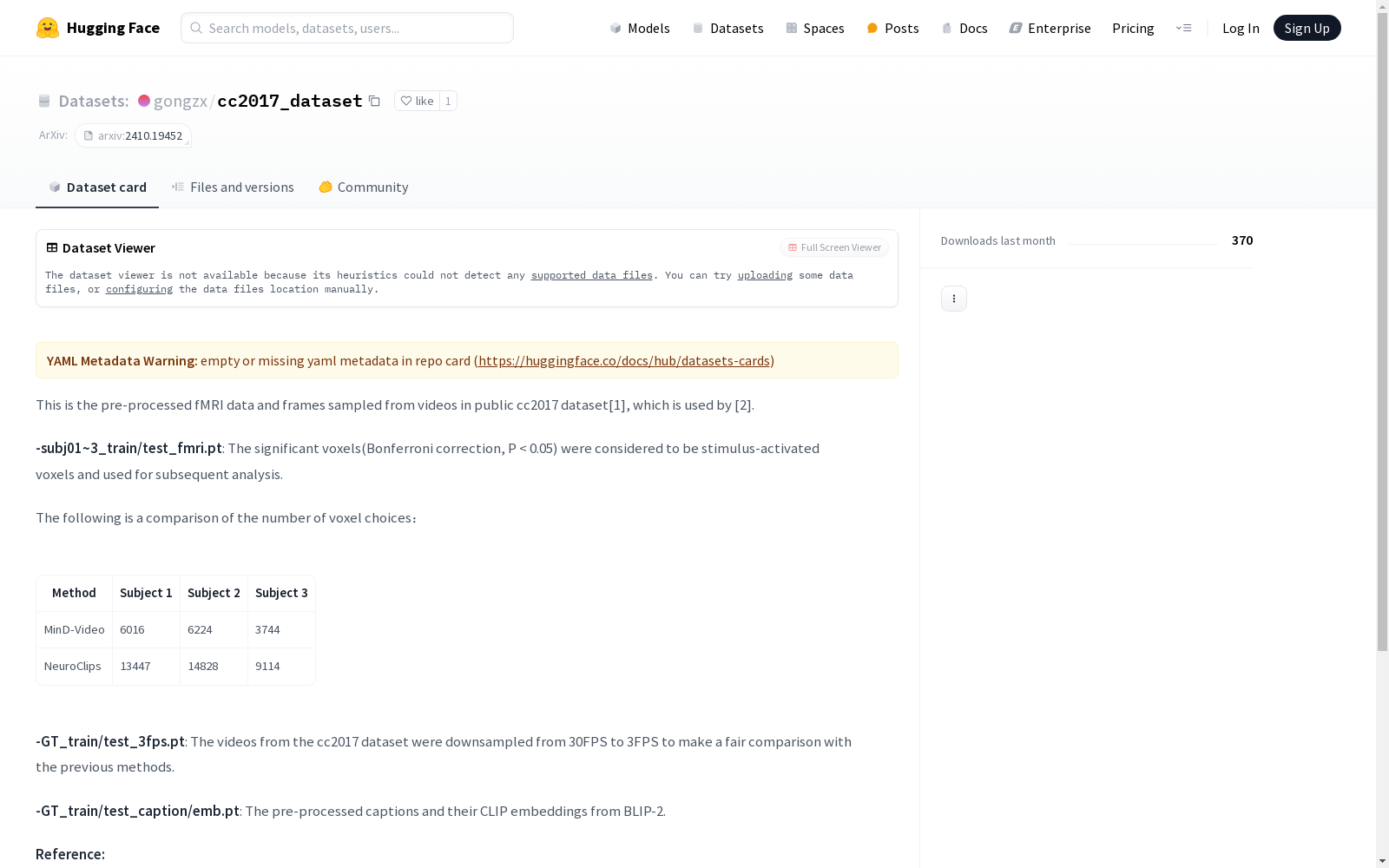Screen dimensions: 1389x868
Task: Open Docs navigation item
Action: coord(964,28)
